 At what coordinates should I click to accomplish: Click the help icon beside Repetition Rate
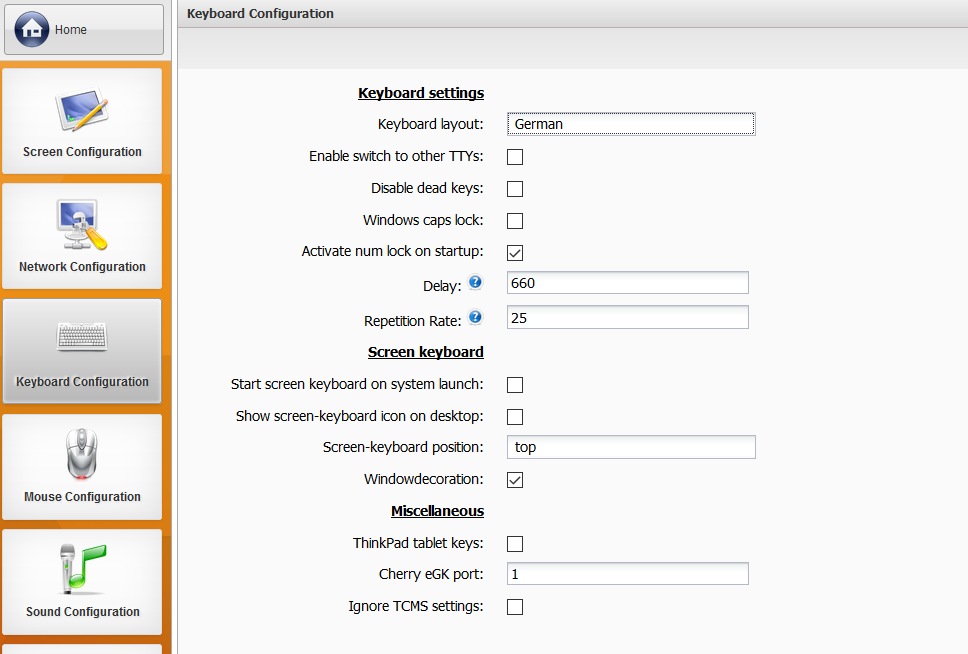pos(475,317)
